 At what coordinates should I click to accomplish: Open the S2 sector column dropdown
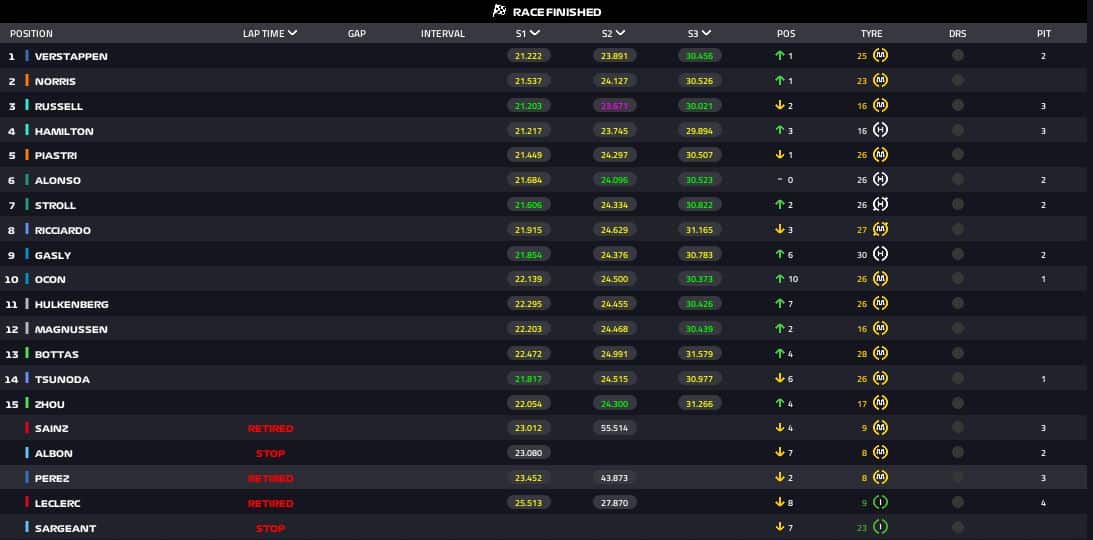click(x=620, y=33)
